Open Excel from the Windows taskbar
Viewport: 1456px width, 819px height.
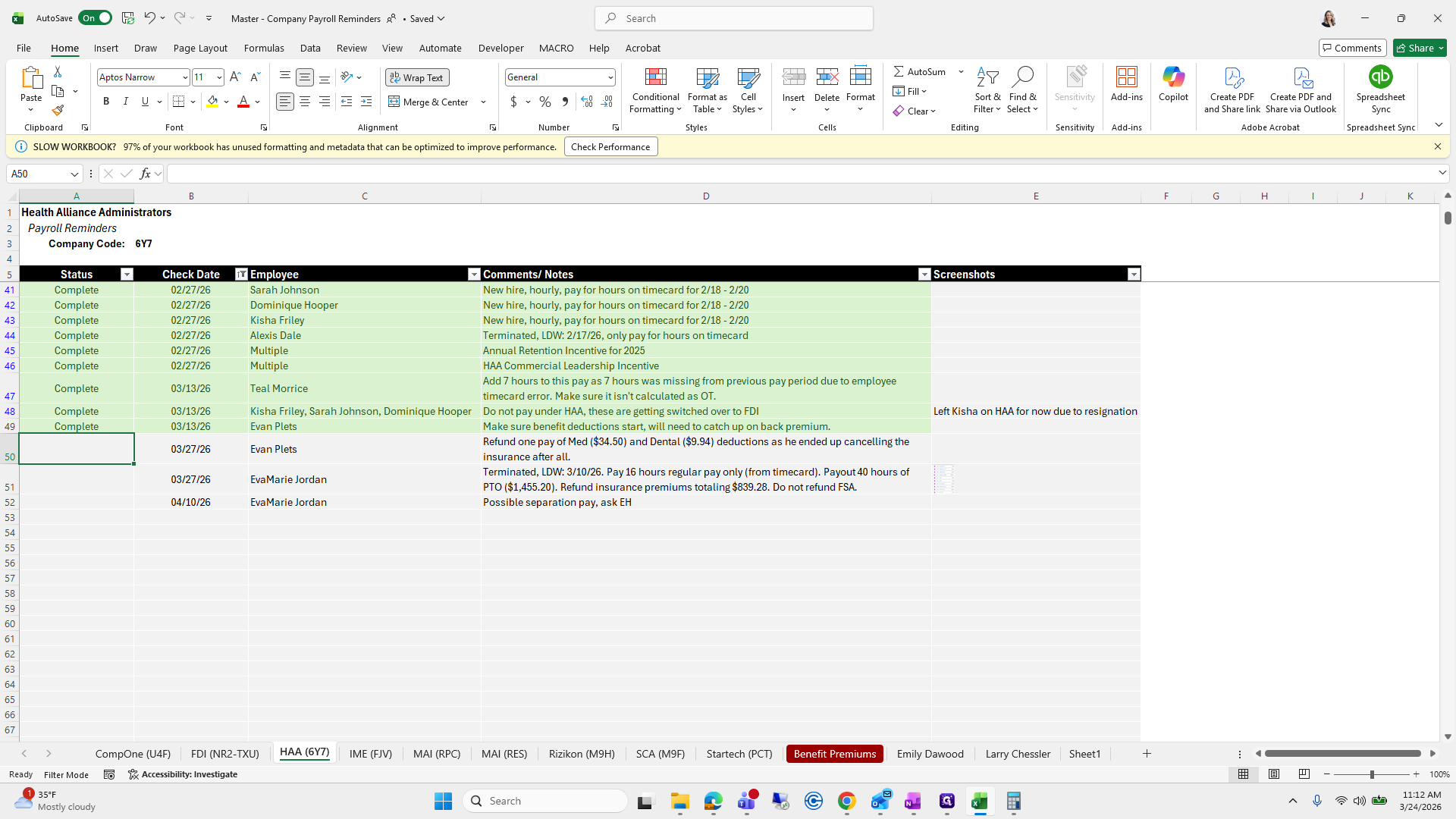pos(980,801)
